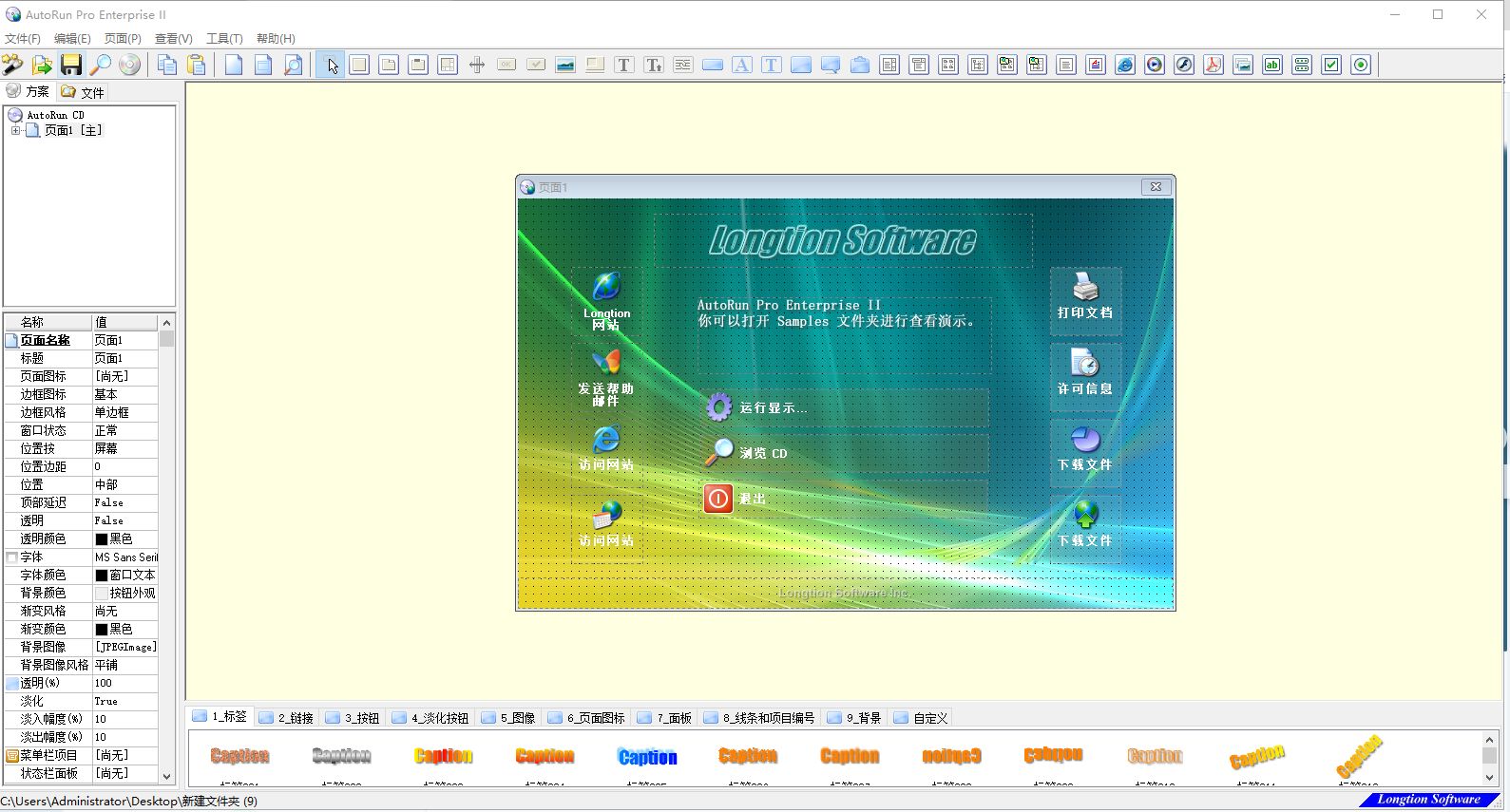Click the Paste clipboard icon

(x=197, y=65)
